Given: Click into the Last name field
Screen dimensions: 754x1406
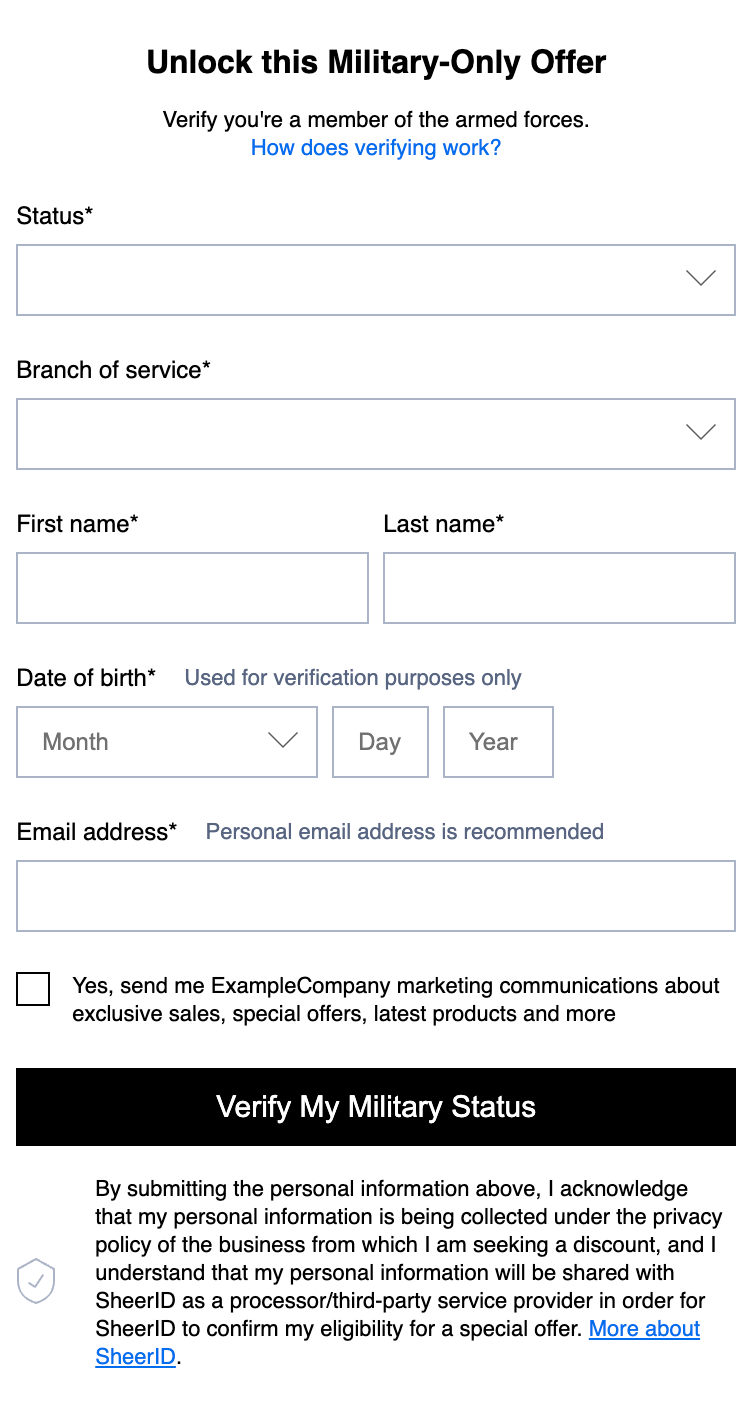Looking at the screenshot, I should (559, 588).
